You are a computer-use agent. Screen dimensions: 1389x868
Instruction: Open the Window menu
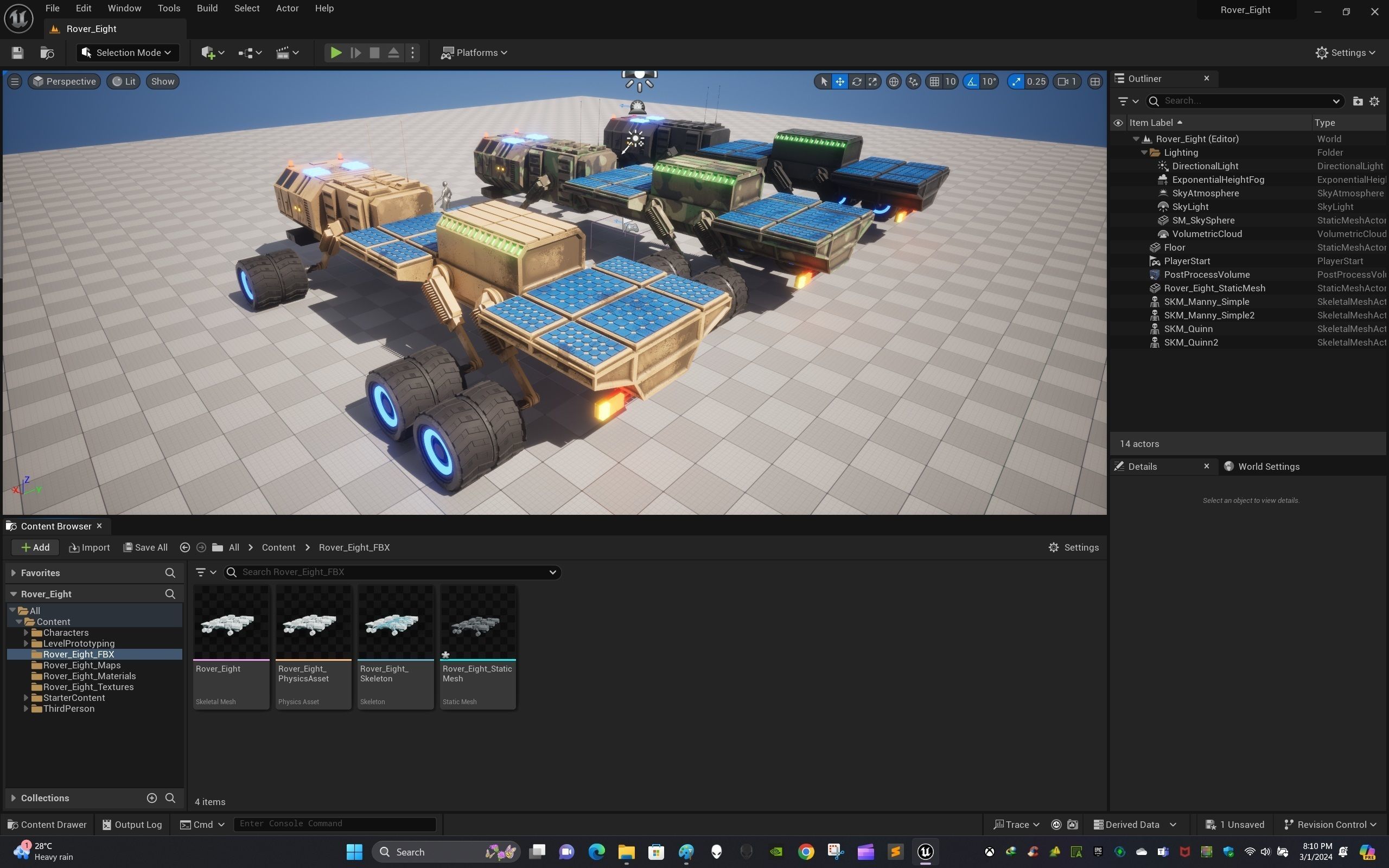(124, 9)
